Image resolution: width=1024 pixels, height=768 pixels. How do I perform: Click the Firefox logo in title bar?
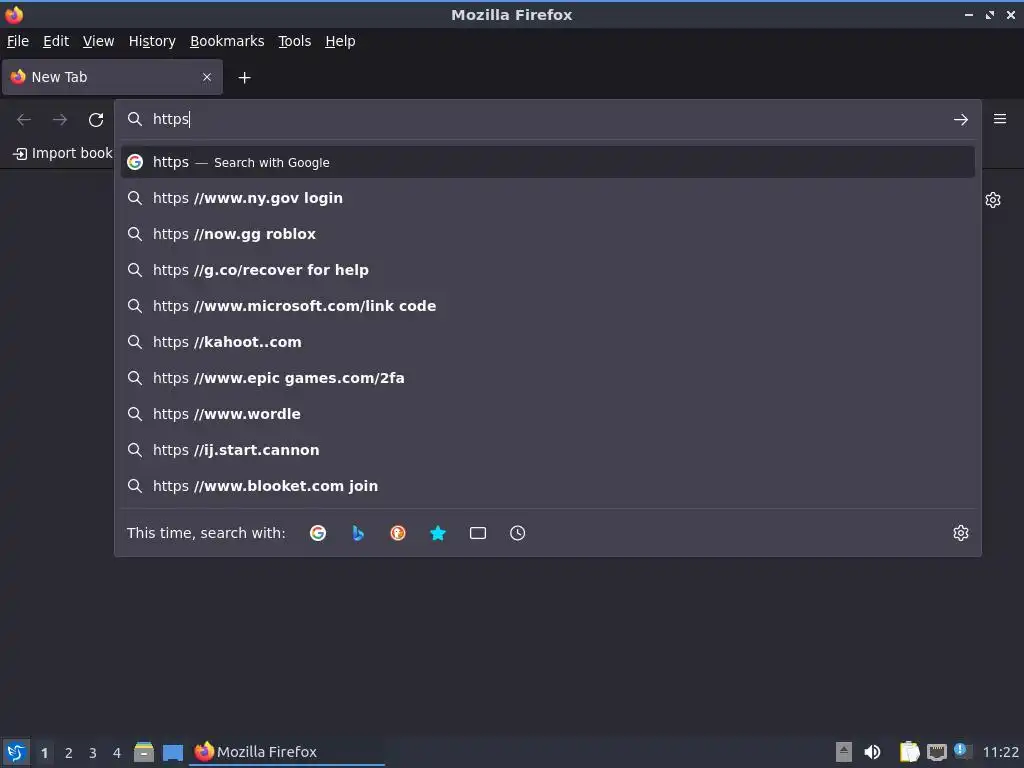click(x=14, y=14)
